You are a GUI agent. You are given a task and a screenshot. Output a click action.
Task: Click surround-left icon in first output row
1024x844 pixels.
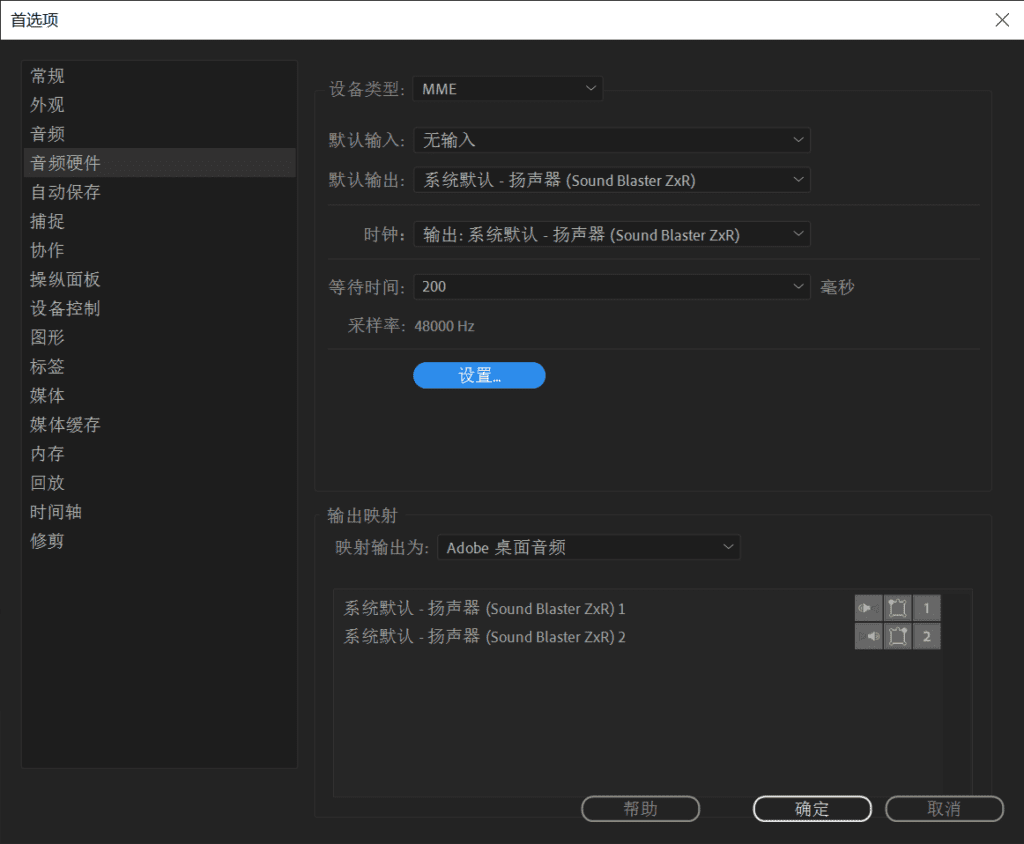[x=898, y=608]
